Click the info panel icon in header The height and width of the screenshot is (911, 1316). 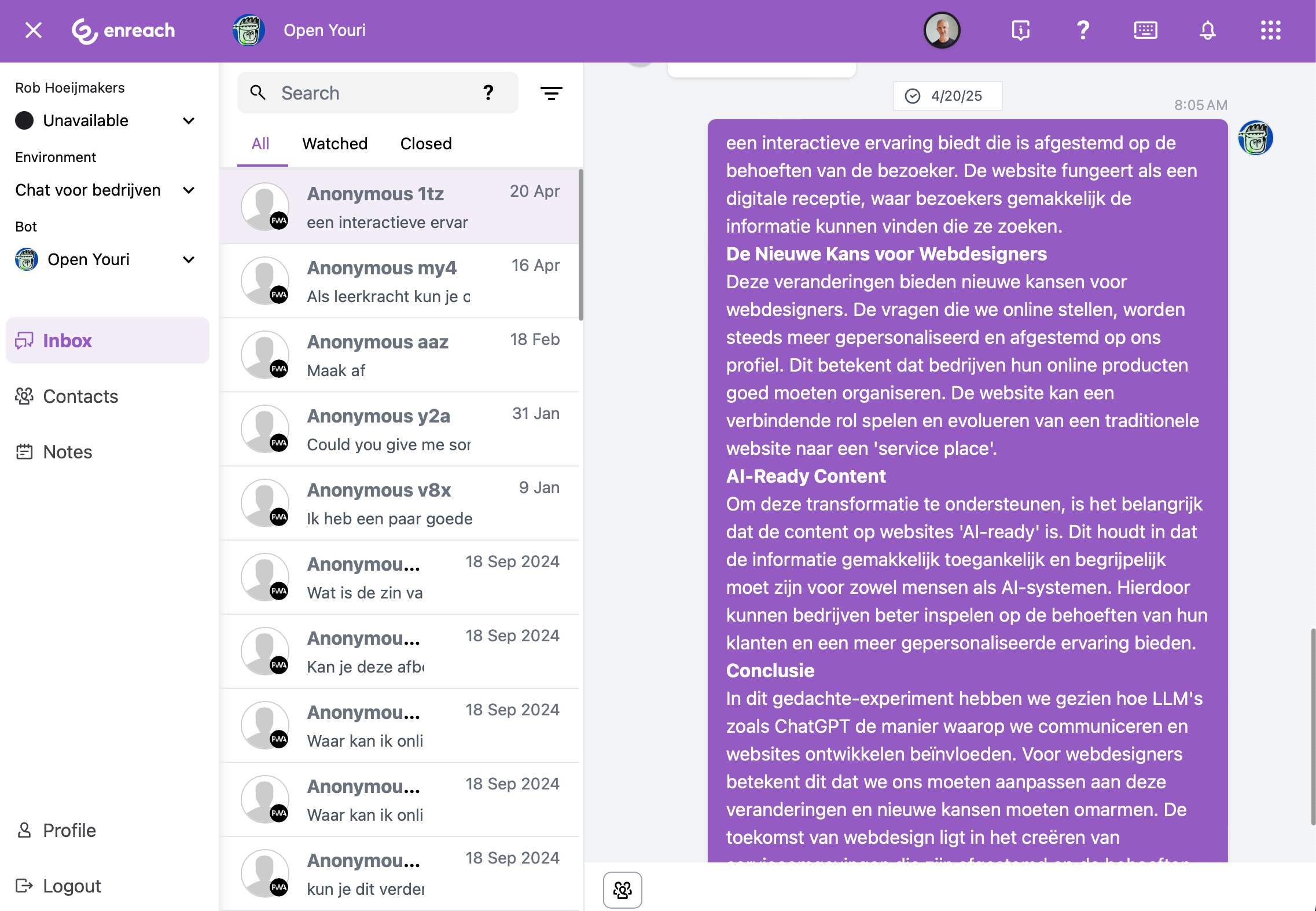tap(1020, 30)
